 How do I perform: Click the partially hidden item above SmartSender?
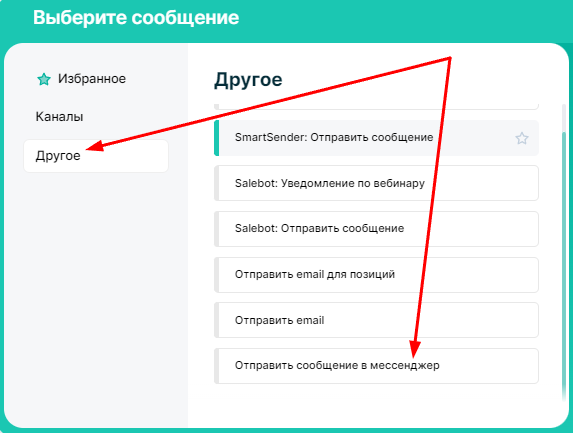pos(376,106)
